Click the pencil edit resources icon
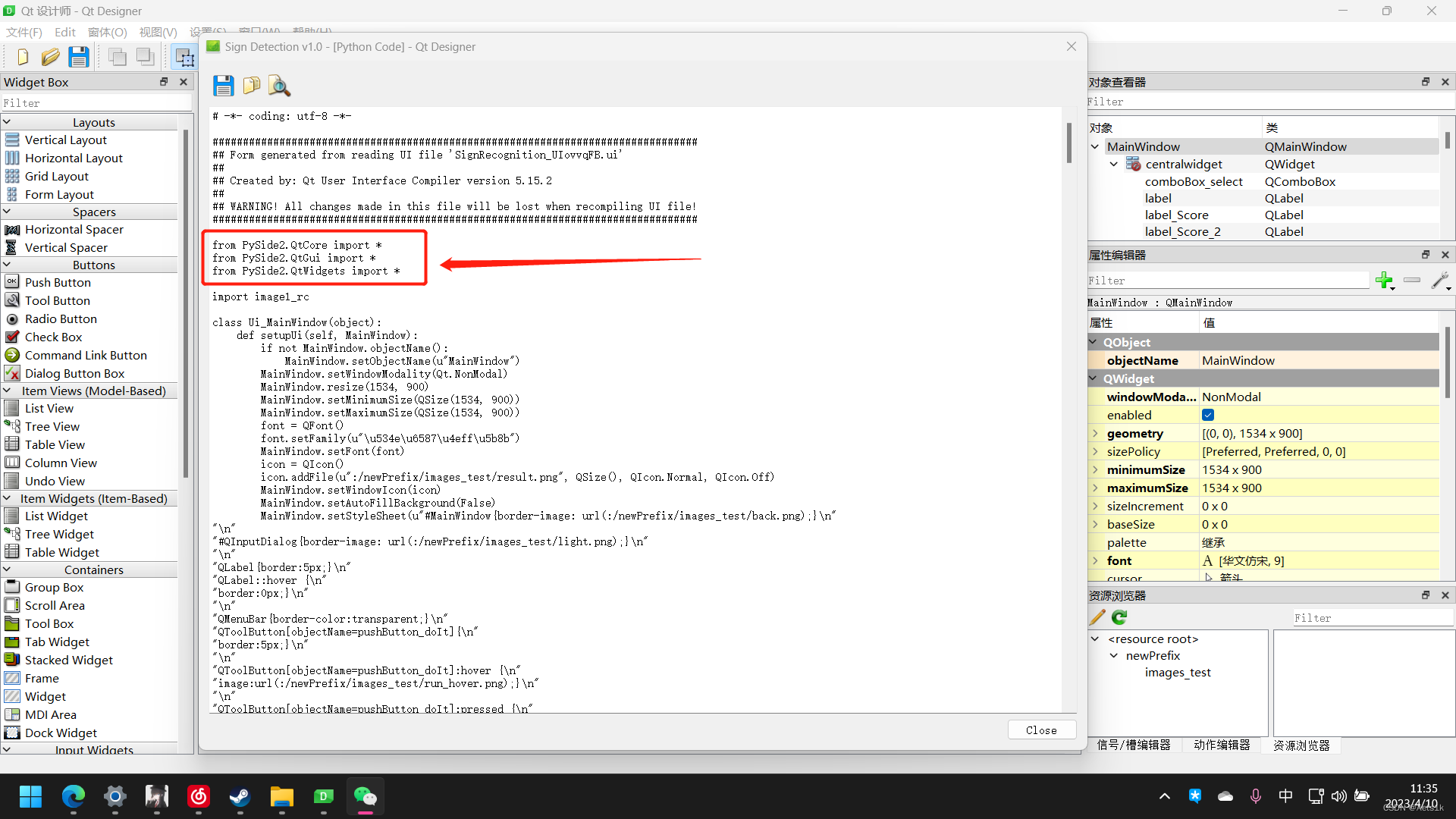Screen dimensions: 1456x819 point(1097,617)
